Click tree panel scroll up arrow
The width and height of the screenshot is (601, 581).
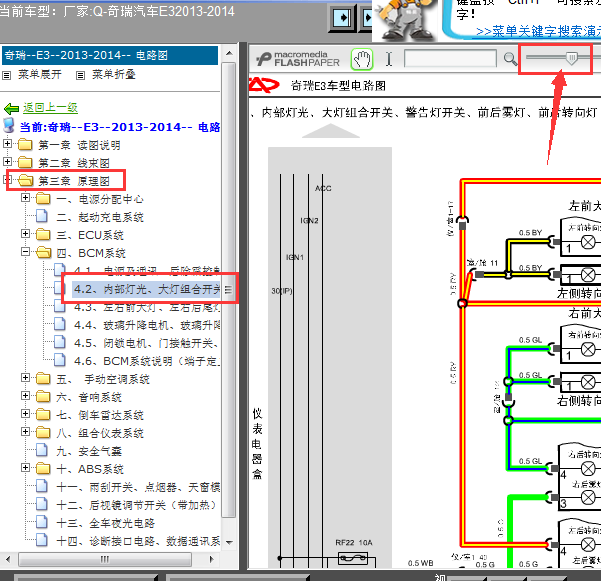pos(229,53)
